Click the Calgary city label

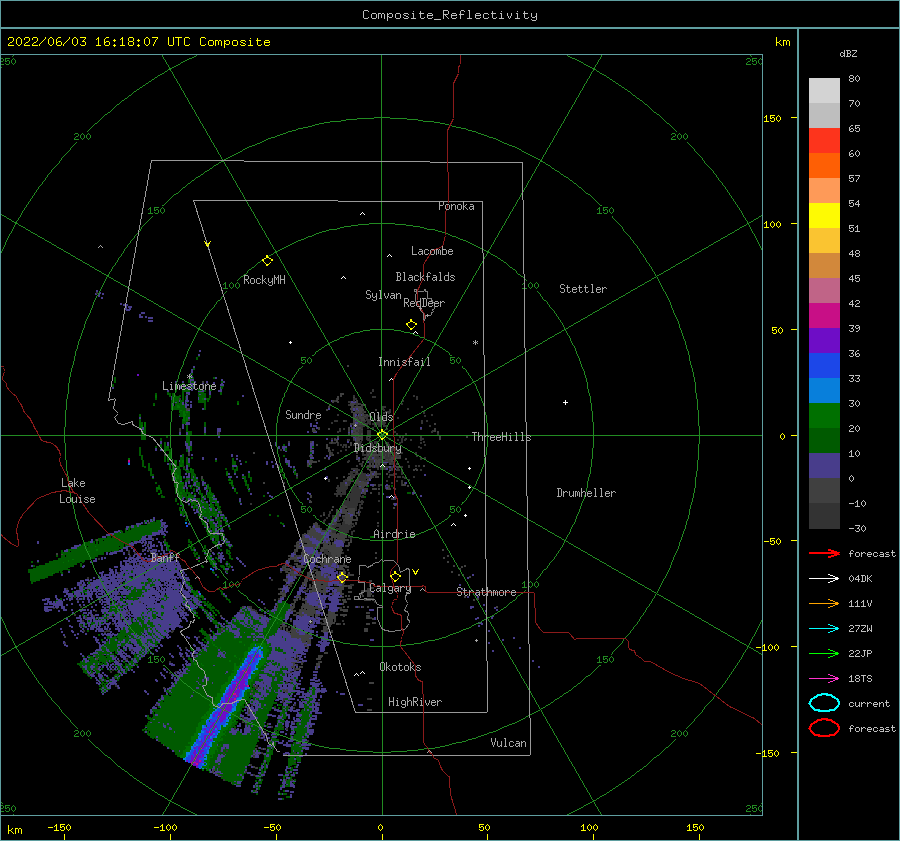point(390,588)
